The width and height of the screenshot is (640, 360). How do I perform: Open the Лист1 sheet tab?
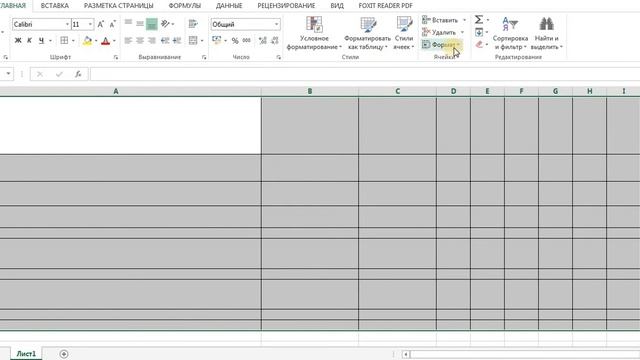click(27, 354)
